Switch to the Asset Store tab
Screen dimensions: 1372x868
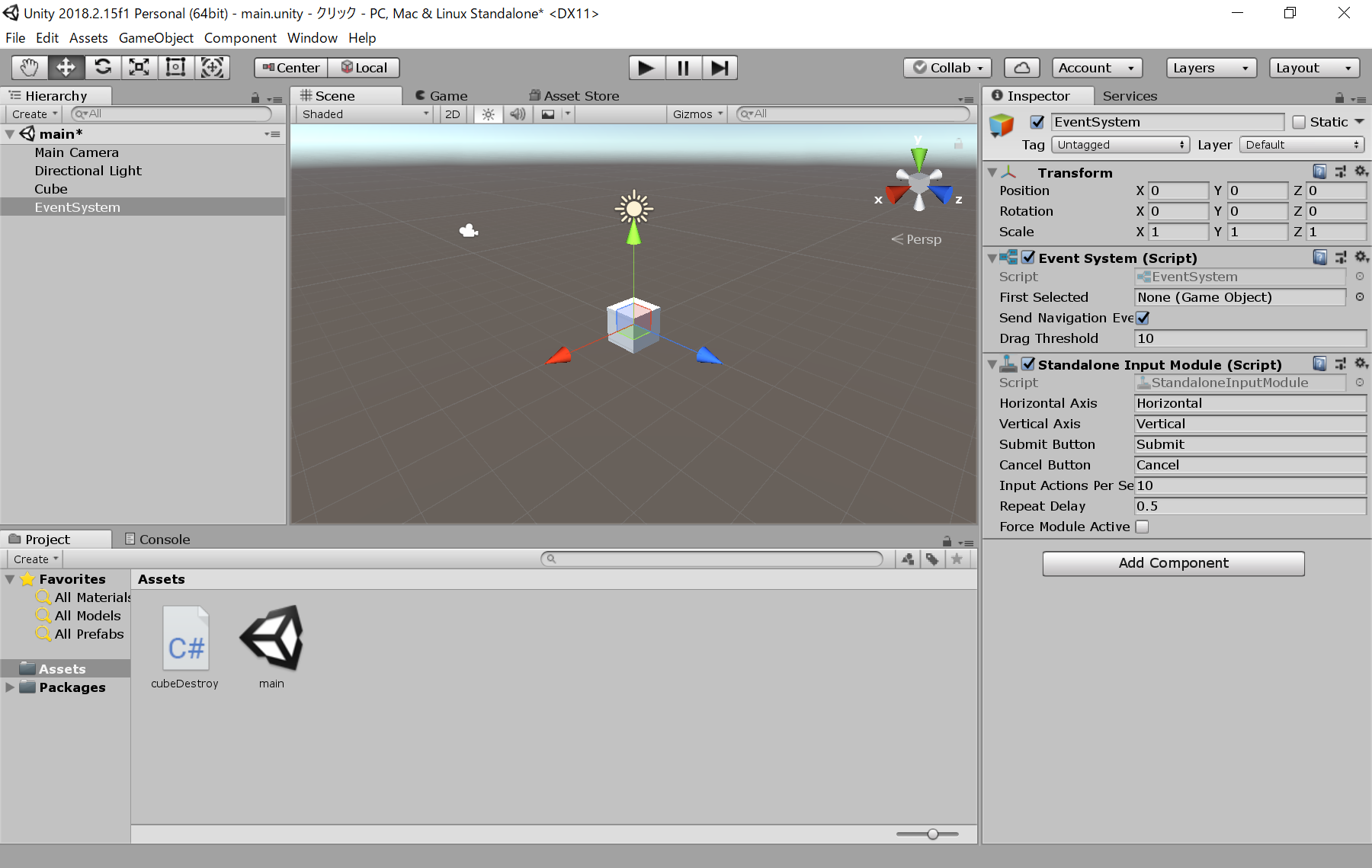pyautogui.click(x=574, y=96)
